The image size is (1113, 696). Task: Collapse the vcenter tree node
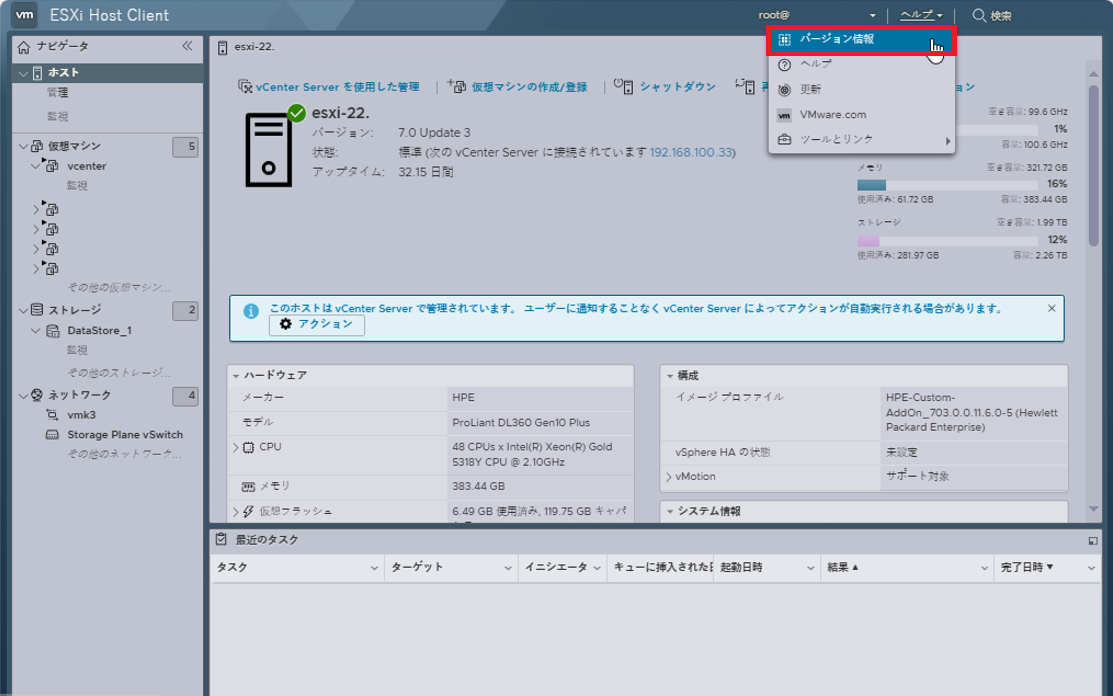coord(35,166)
